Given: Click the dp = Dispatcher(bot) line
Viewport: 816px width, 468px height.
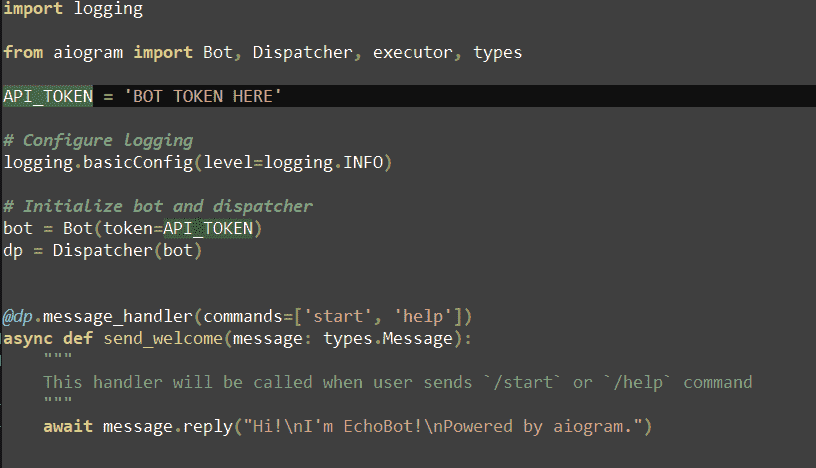Looking at the screenshot, I should tap(103, 251).
